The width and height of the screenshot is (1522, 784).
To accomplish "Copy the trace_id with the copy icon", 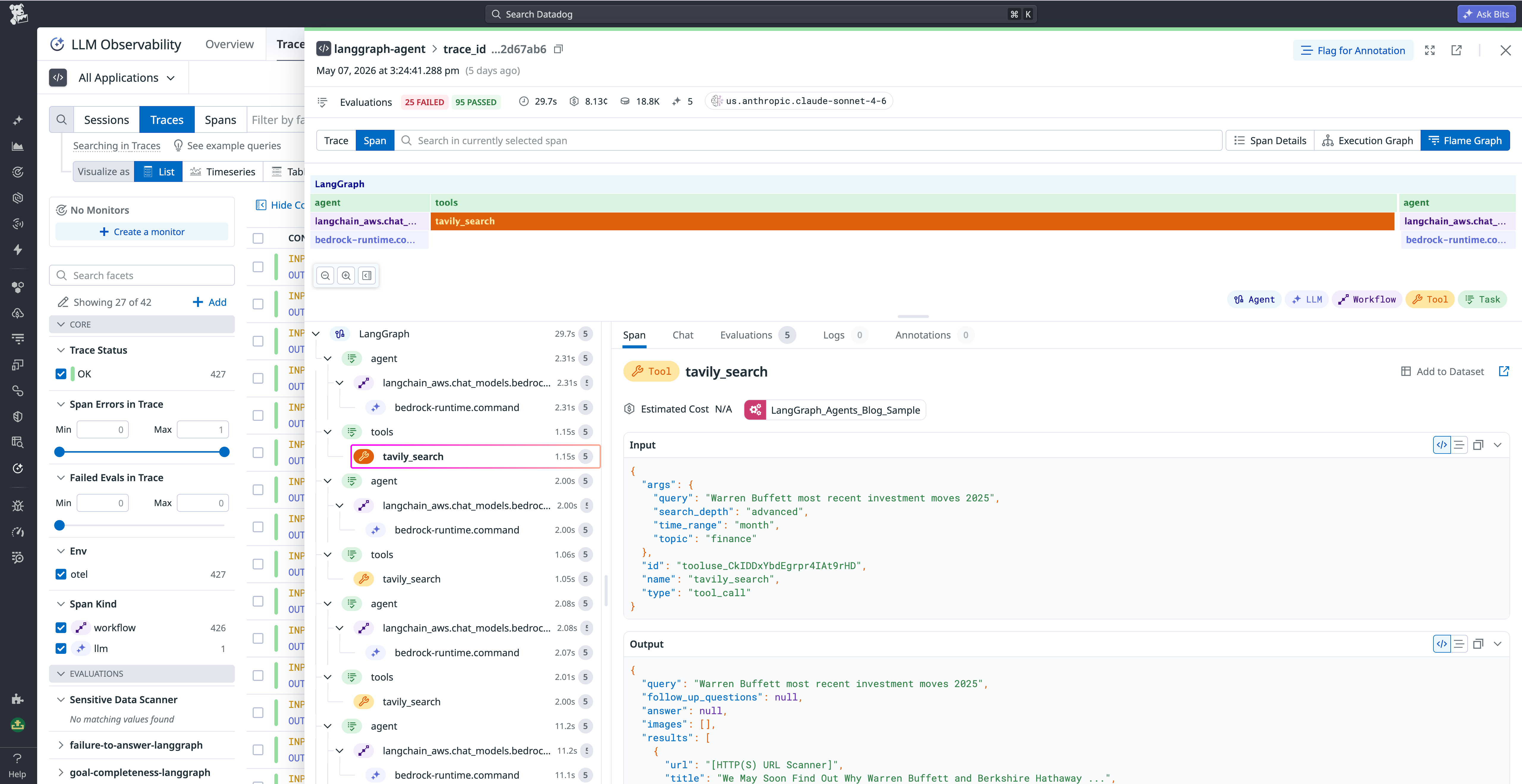I will [x=558, y=49].
